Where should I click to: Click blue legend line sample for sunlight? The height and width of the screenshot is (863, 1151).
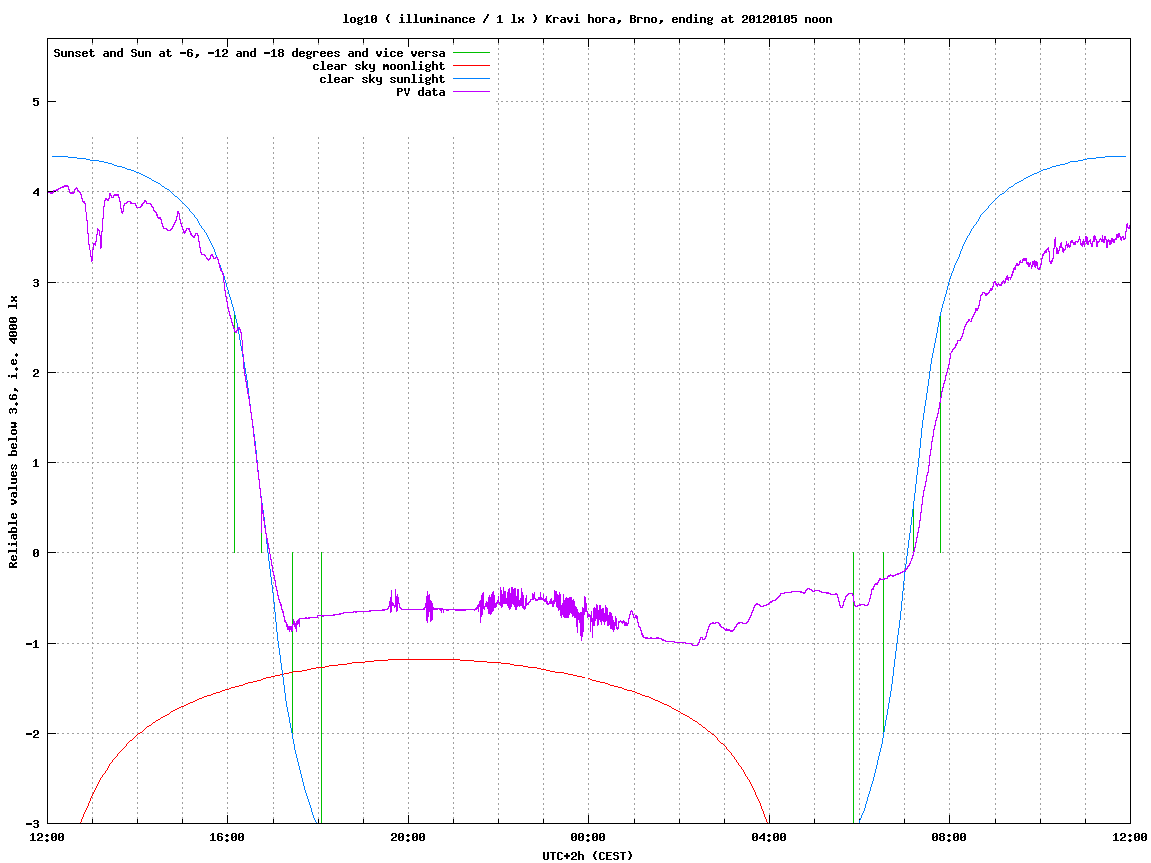click(471, 79)
